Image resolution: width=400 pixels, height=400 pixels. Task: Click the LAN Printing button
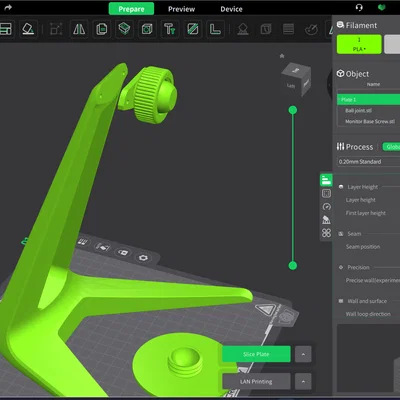[x=256, y=381]
